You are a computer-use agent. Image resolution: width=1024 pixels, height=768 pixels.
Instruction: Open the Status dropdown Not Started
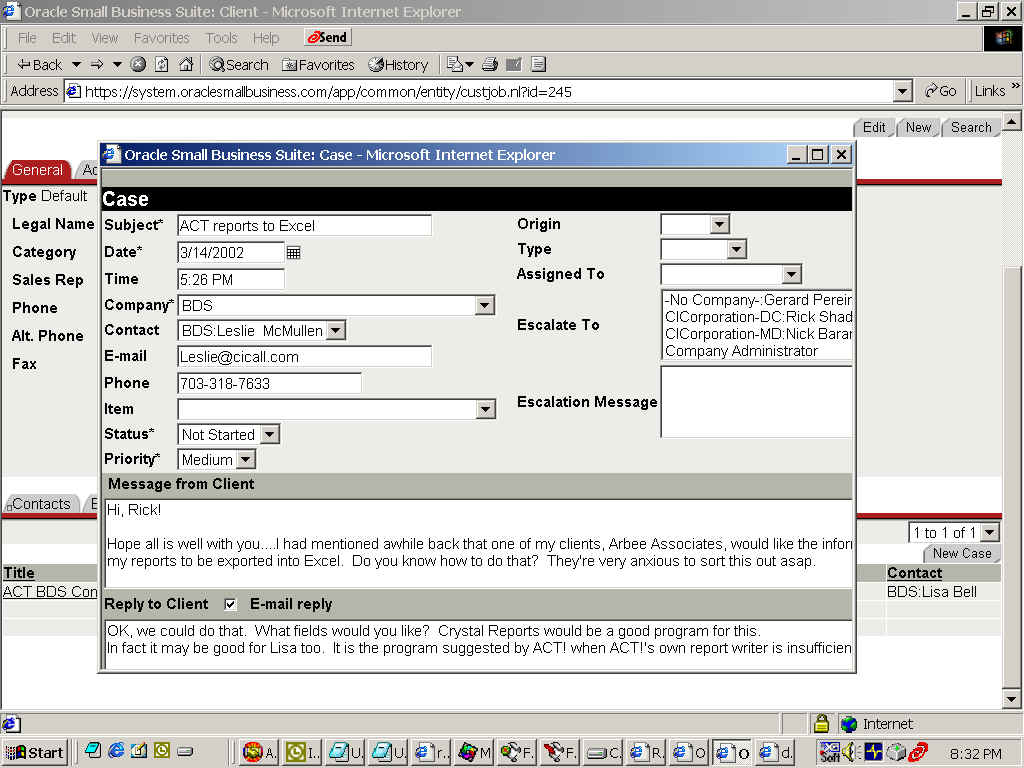tap(269, 435)
